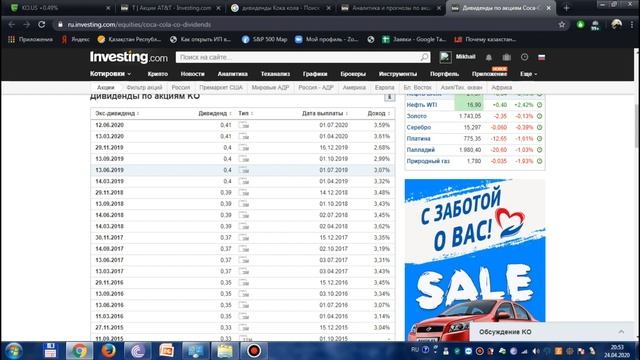
Task: Open Нефть WTI quote link
Action: point(422,105)
